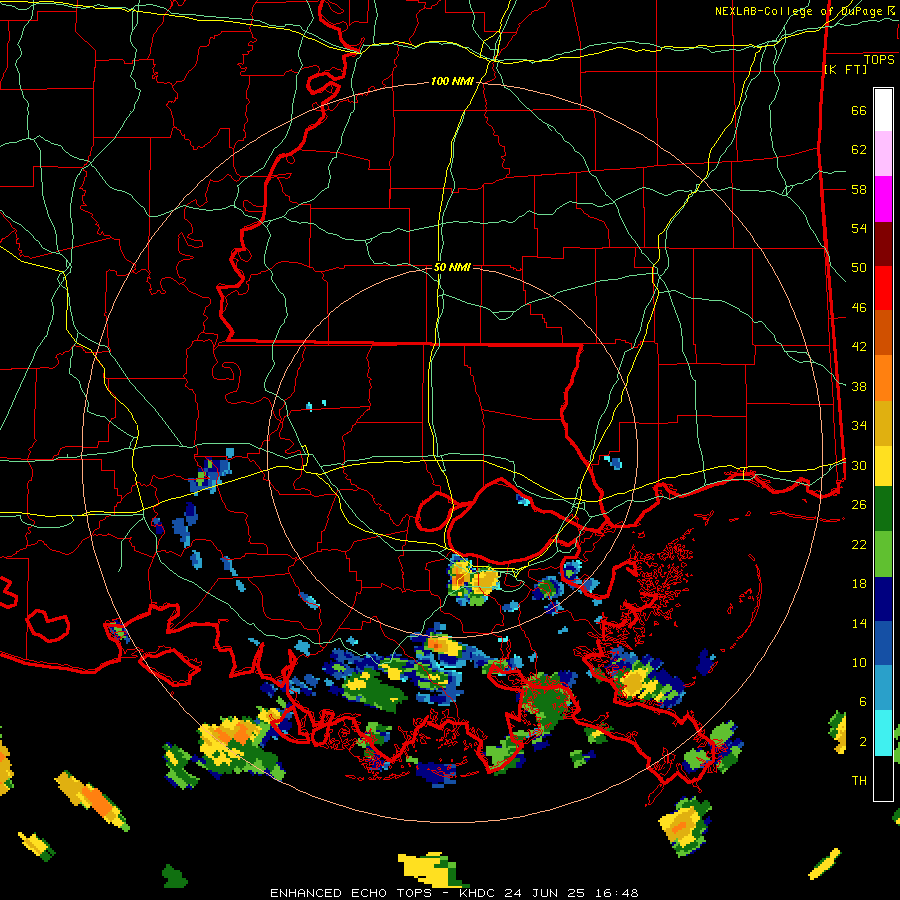Click the "34" legend value
This screenshot has height=900, width=900.
(859, 426)
